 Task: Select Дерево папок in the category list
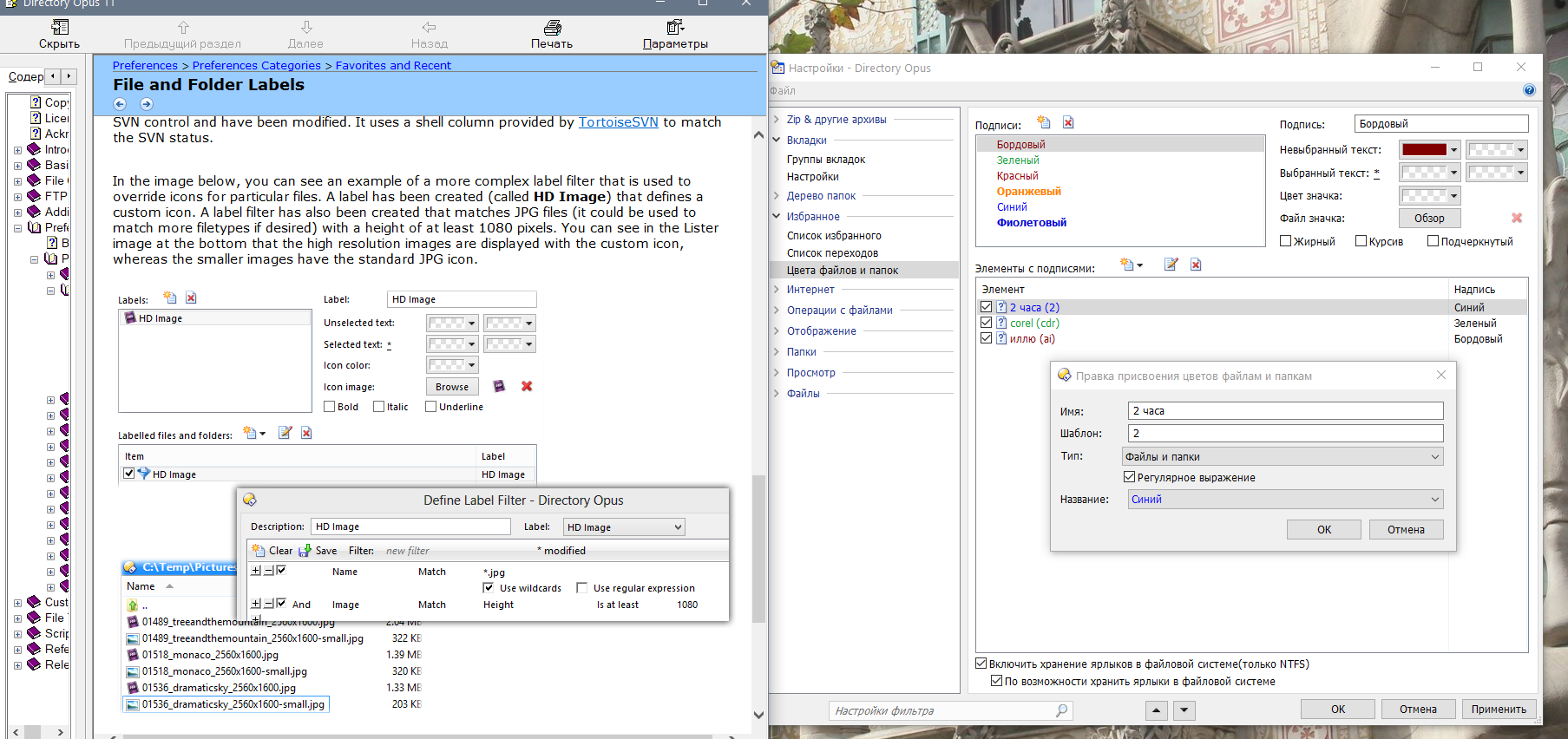[821, 196]
